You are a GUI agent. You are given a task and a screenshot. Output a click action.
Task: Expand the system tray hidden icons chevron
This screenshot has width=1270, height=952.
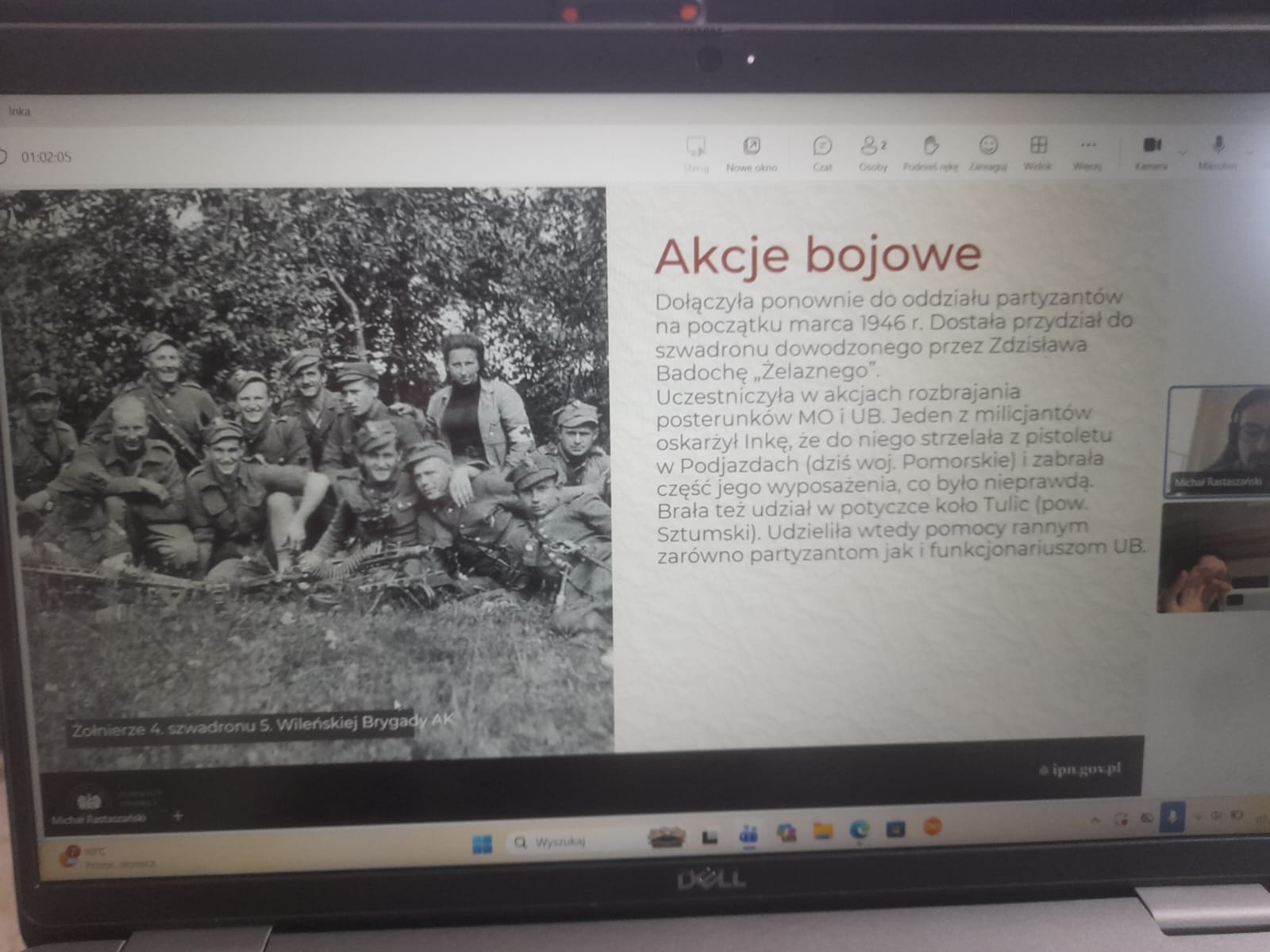(x=1095, y=820)
